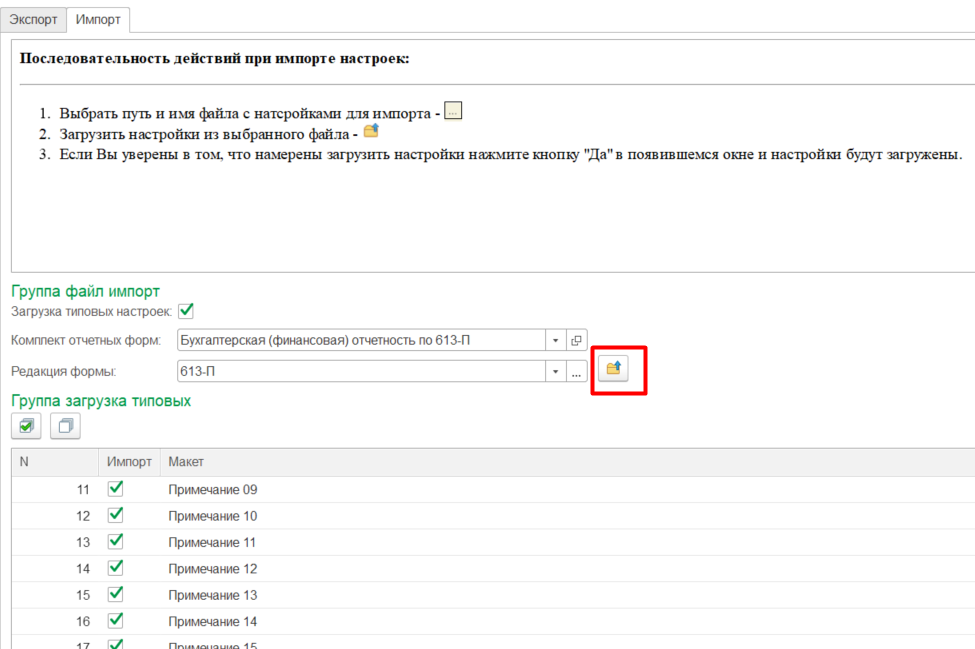The width and height of the screenshot is (975, 649).
Task: Click the ellipsis button beside Редакция формы
Action: point(576,372)
